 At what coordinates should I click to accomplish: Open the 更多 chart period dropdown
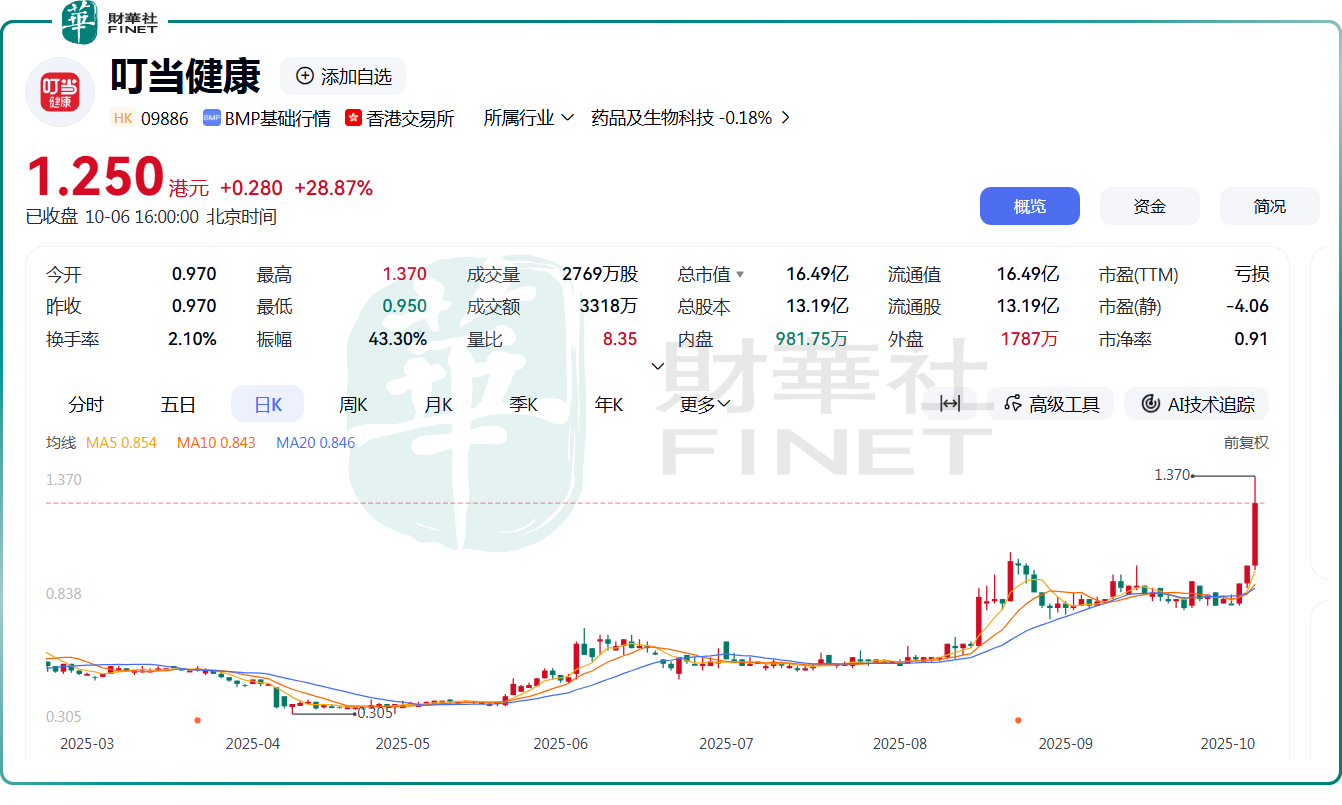(705, 405)
